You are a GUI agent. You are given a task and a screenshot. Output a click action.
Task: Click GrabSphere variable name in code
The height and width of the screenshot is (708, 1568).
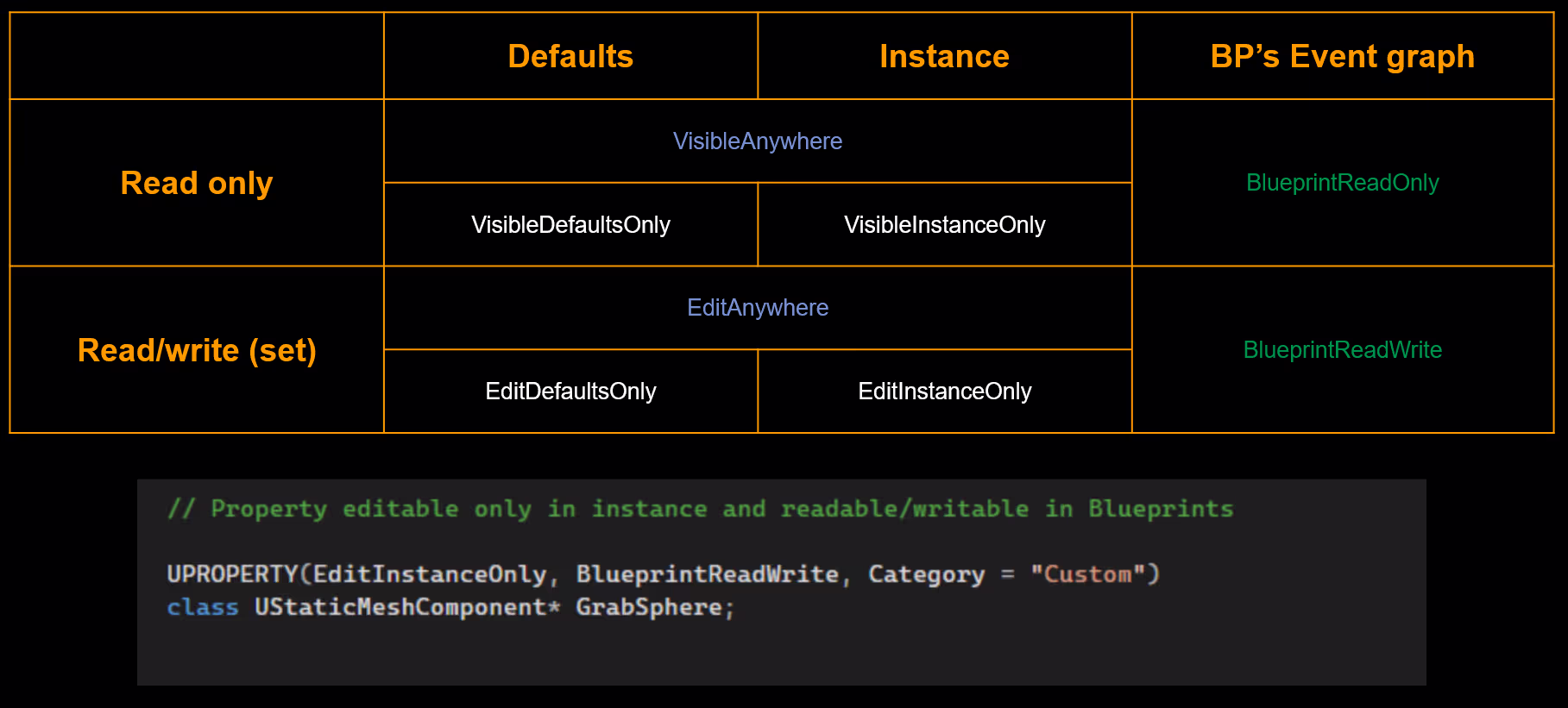tap(649, 607)
